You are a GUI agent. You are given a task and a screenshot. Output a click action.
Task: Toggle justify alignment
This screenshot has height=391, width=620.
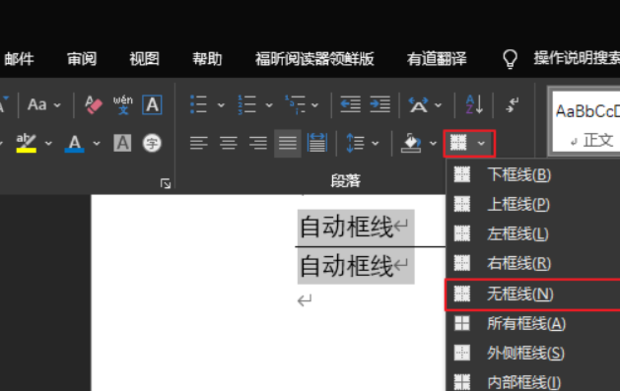(287, 143)
